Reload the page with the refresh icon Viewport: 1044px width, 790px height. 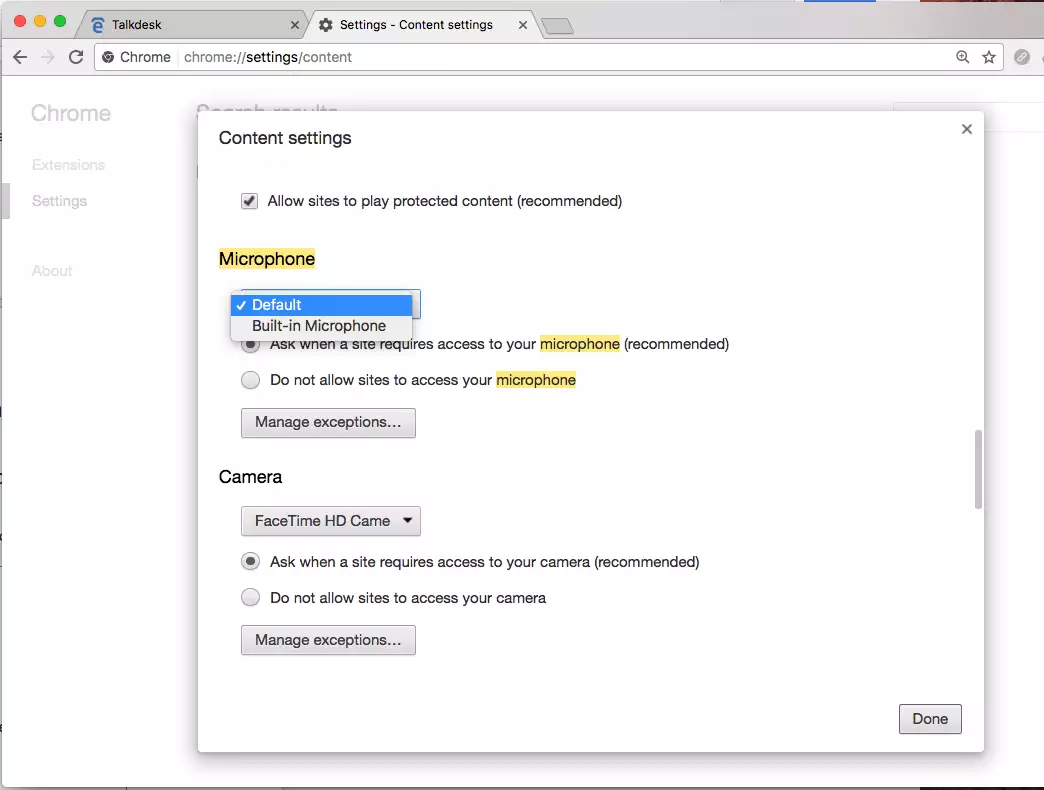pyautogui.click(x=76, y=57)
